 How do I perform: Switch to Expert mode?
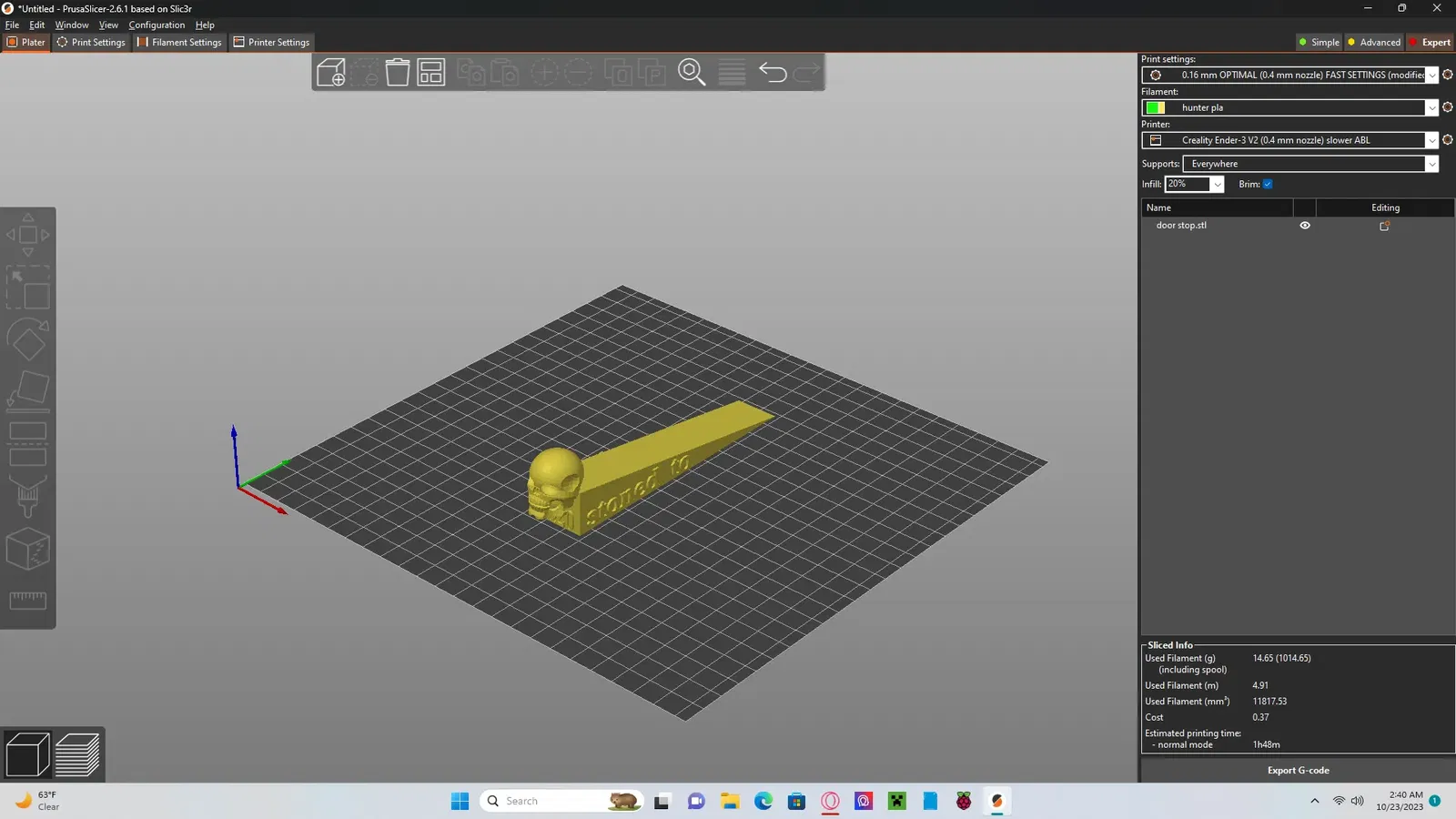pos(1430,42)
